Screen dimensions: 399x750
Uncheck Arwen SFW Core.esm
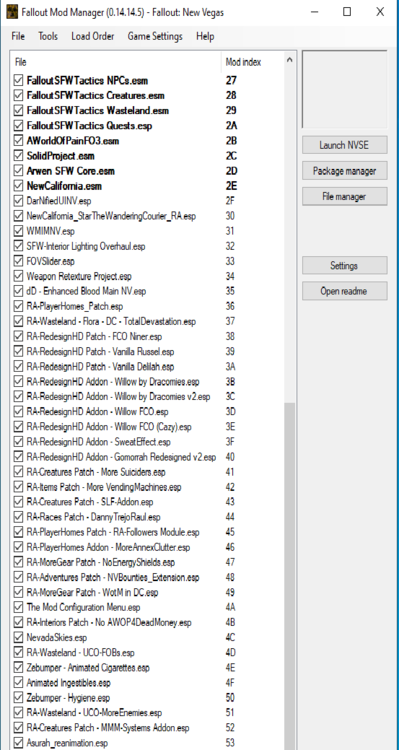(19, 171)
